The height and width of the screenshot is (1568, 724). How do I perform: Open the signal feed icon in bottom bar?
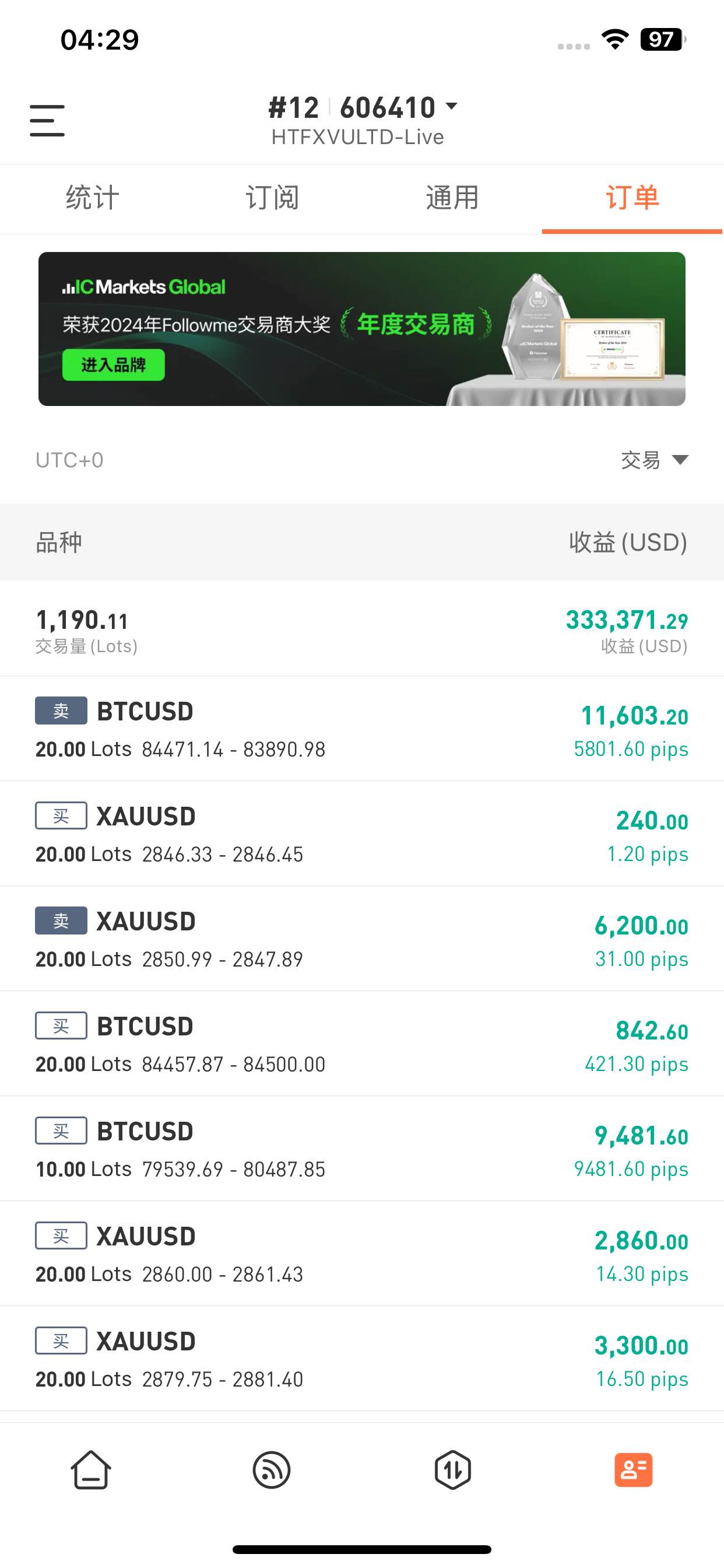coord(271,1469)
